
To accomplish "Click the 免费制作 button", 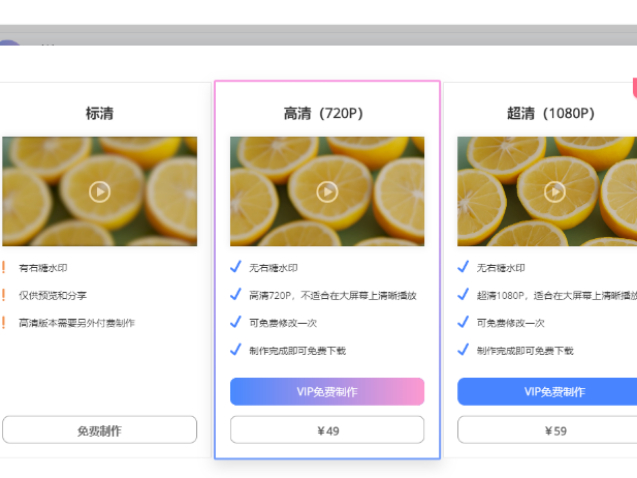I will [100, 430].
